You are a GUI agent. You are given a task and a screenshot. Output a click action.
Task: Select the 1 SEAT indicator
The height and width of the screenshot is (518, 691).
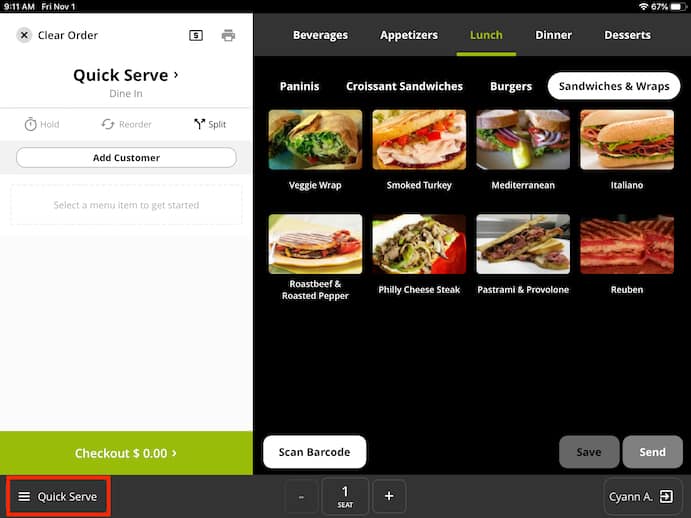point(345,496)
